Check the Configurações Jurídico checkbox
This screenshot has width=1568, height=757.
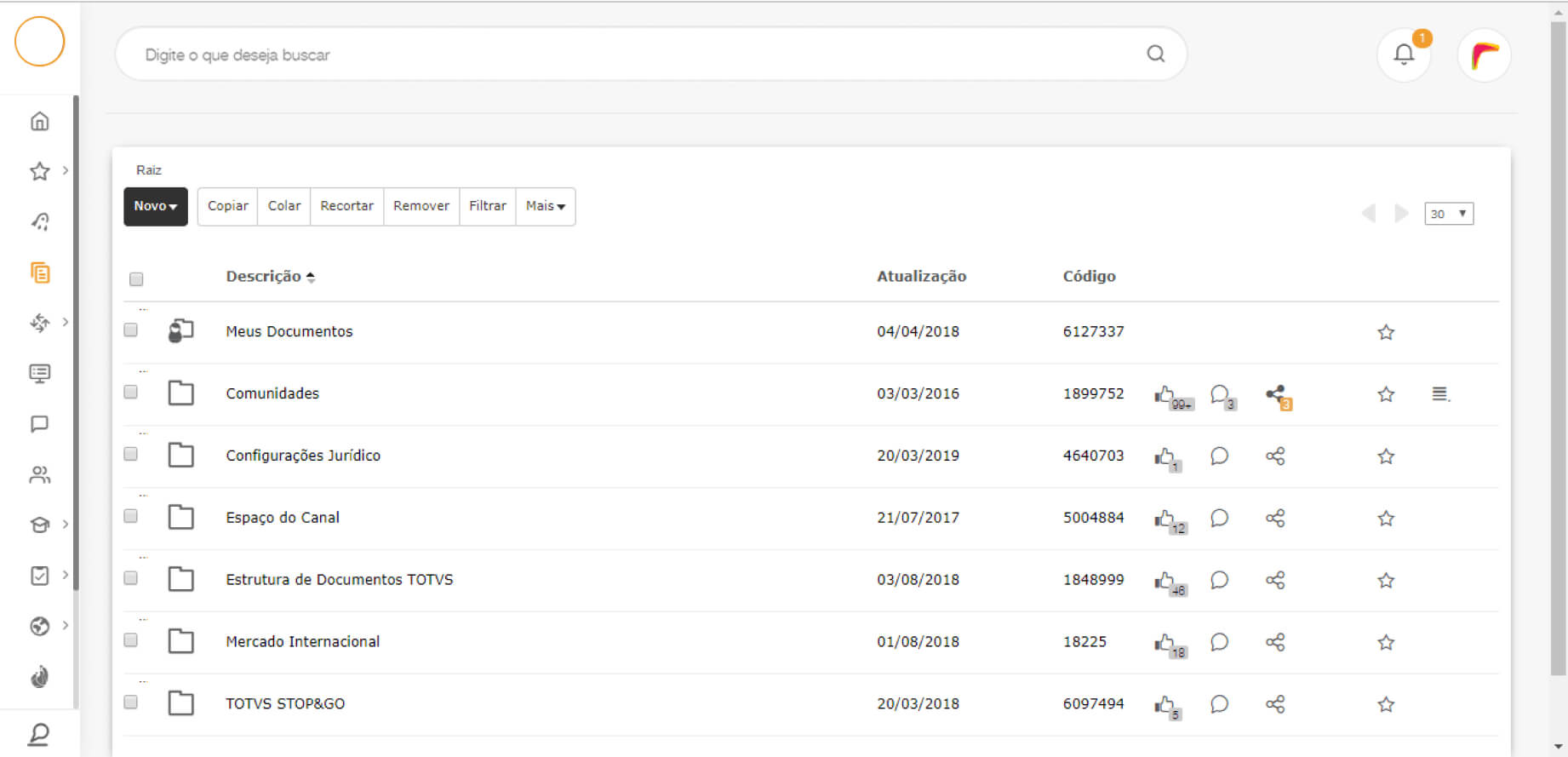tap(130, 454)
